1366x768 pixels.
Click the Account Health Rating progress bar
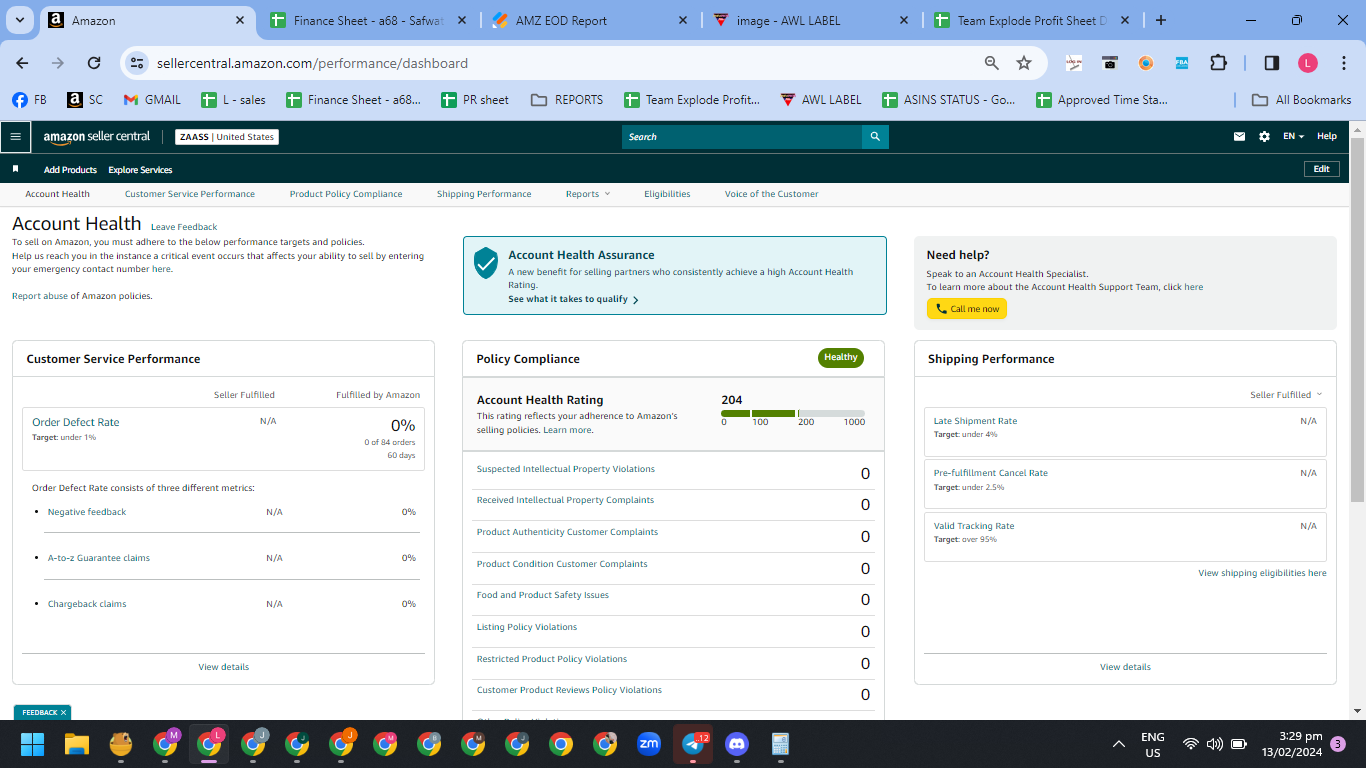tap(793, 413)
